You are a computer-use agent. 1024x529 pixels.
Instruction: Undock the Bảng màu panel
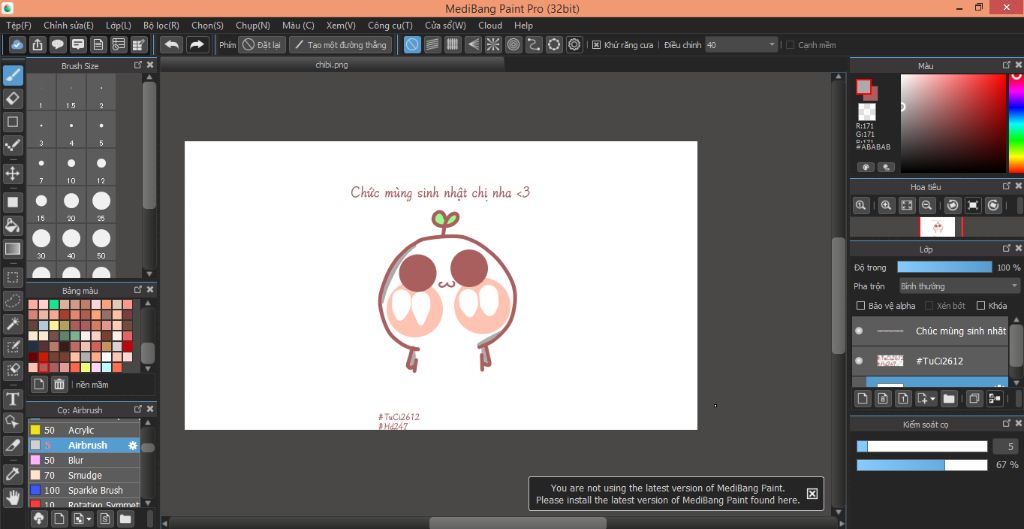[x=138, y=290]
